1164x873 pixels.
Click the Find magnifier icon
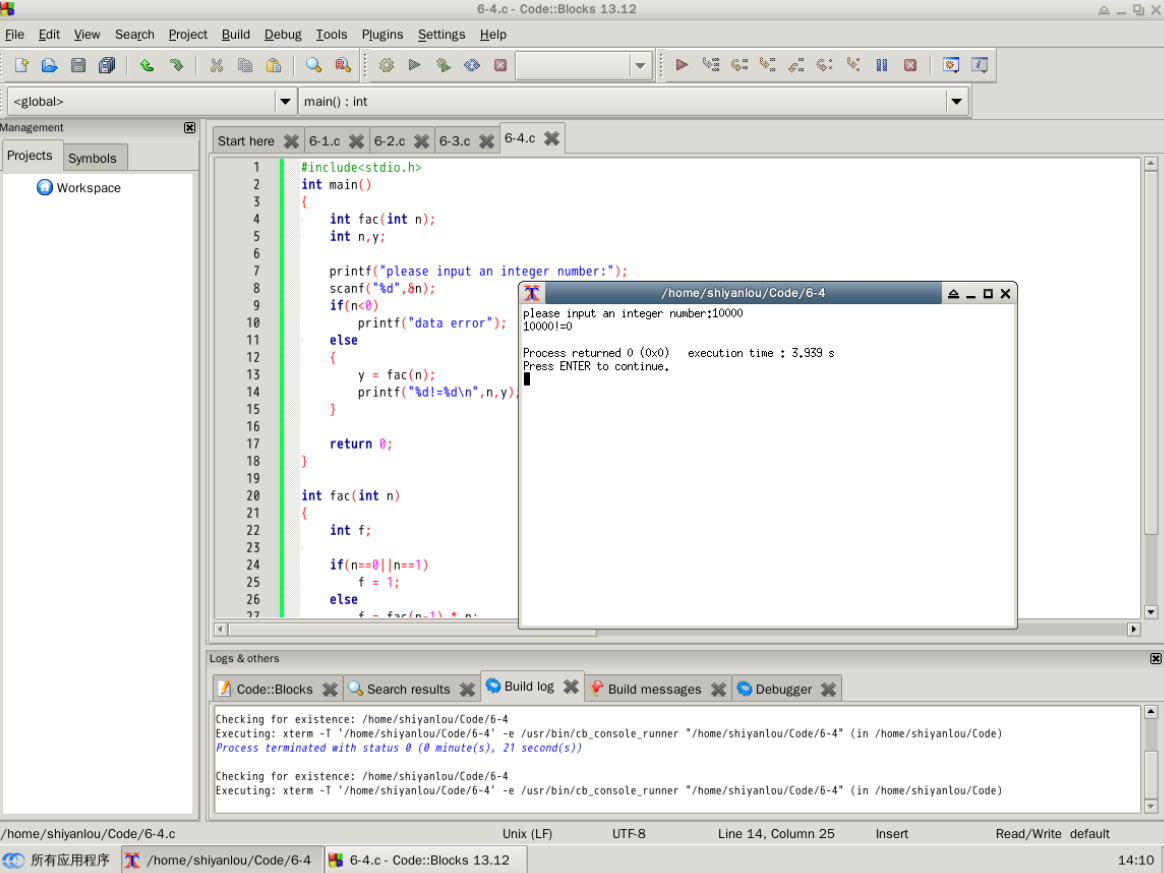click(314, 66)
